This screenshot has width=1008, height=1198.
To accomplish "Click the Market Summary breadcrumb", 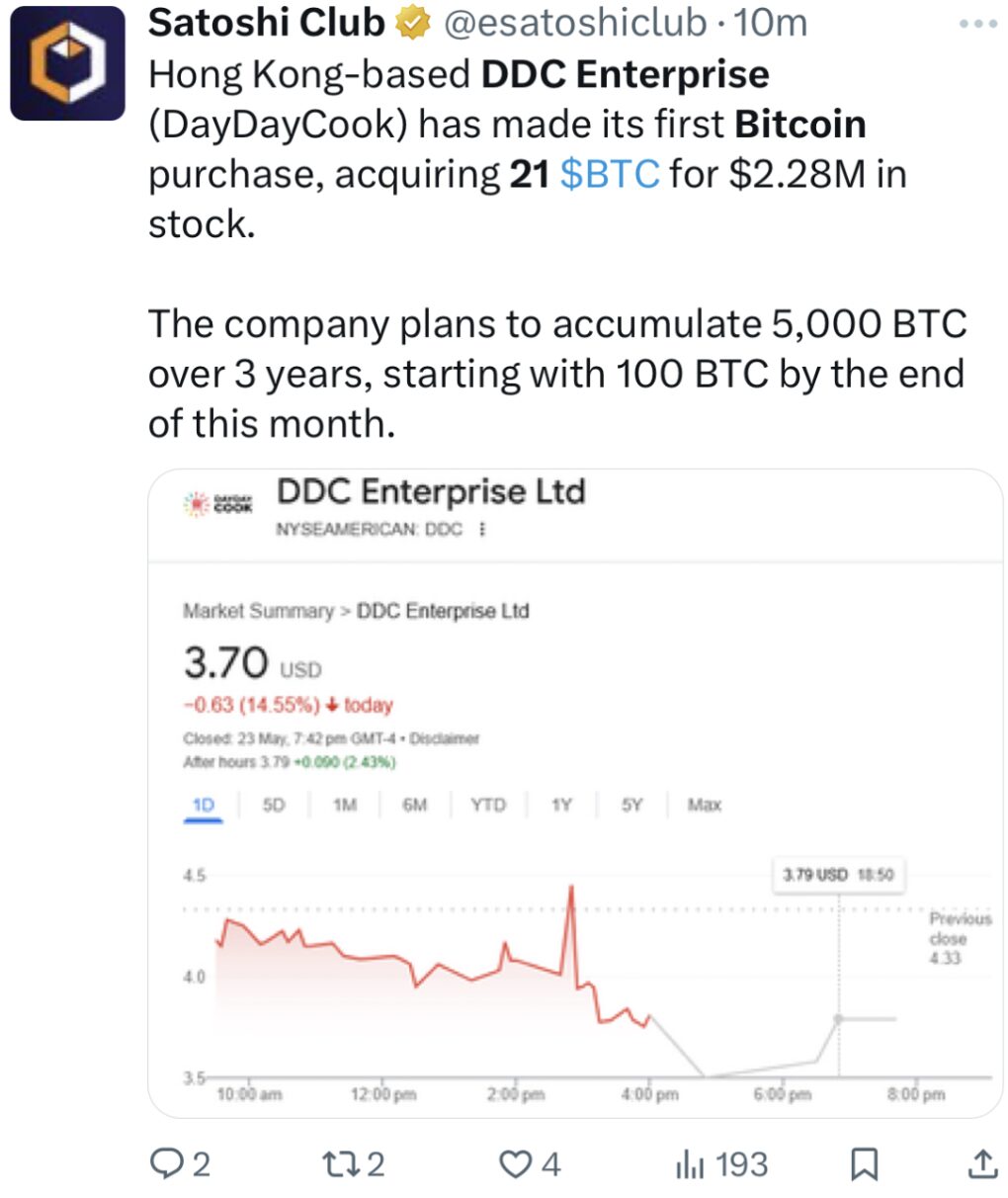I will [x=258, y=611].
